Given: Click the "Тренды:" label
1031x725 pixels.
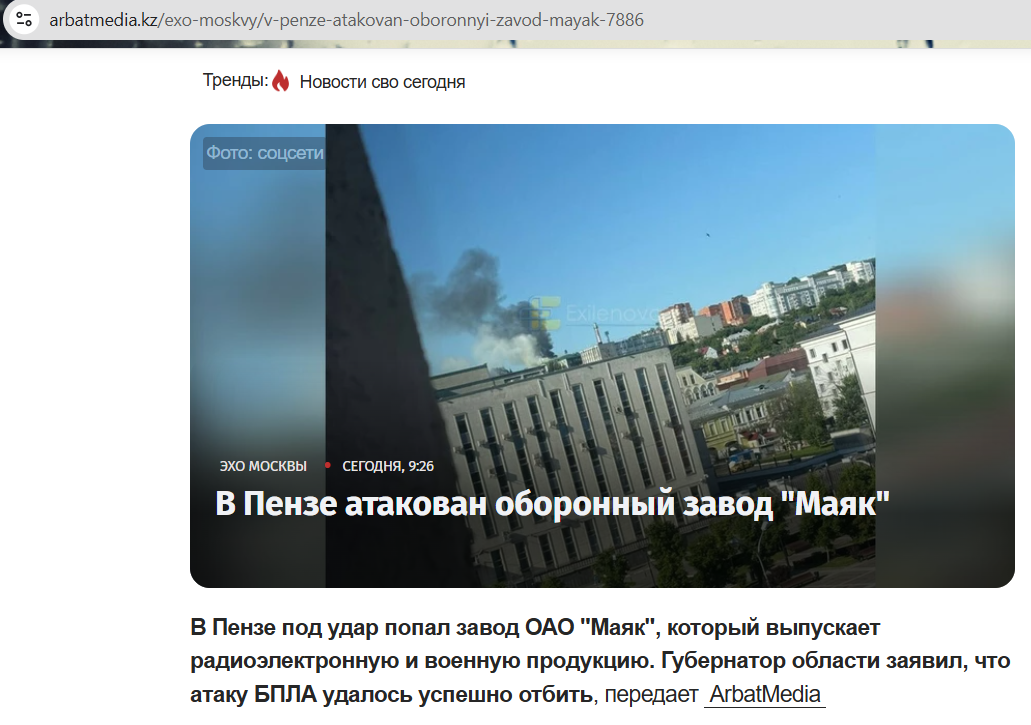Looking at the screenshot, I should point(235,80).
